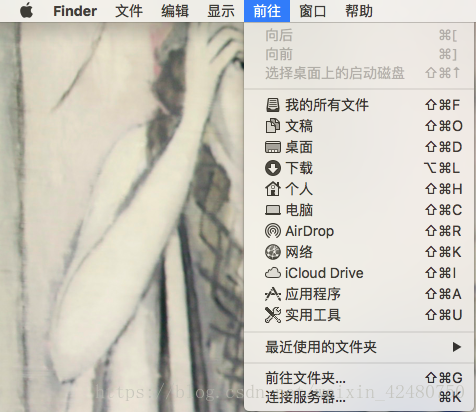
Task: Click the Desktop (桌面) icon
Action: [273, 147]
